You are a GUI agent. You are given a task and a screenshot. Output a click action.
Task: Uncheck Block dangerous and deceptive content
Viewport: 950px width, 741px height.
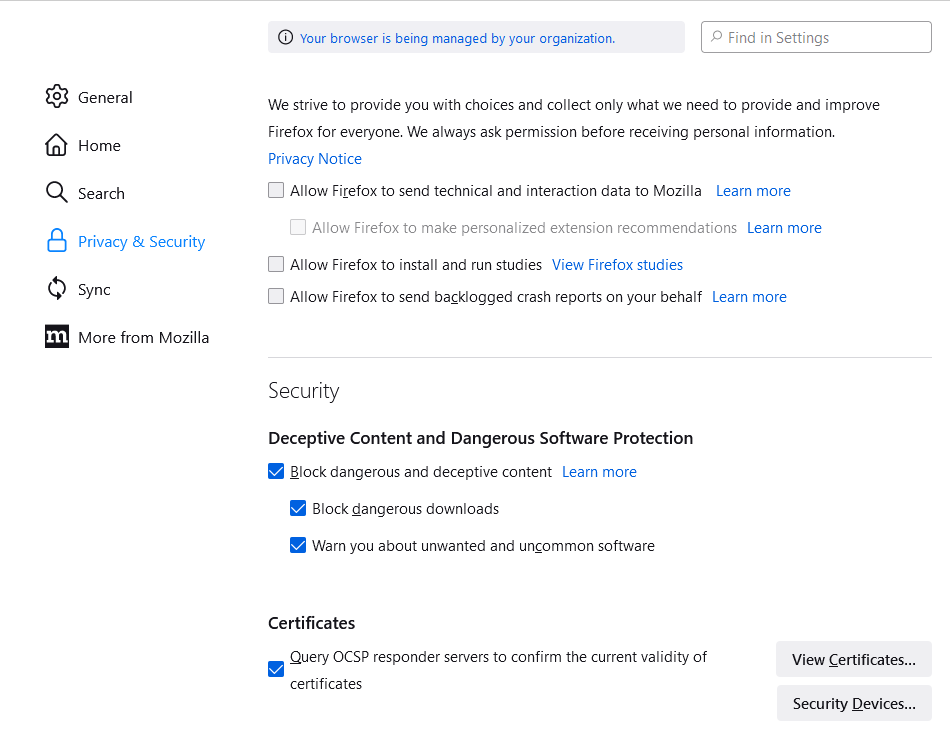click(276, 471)
